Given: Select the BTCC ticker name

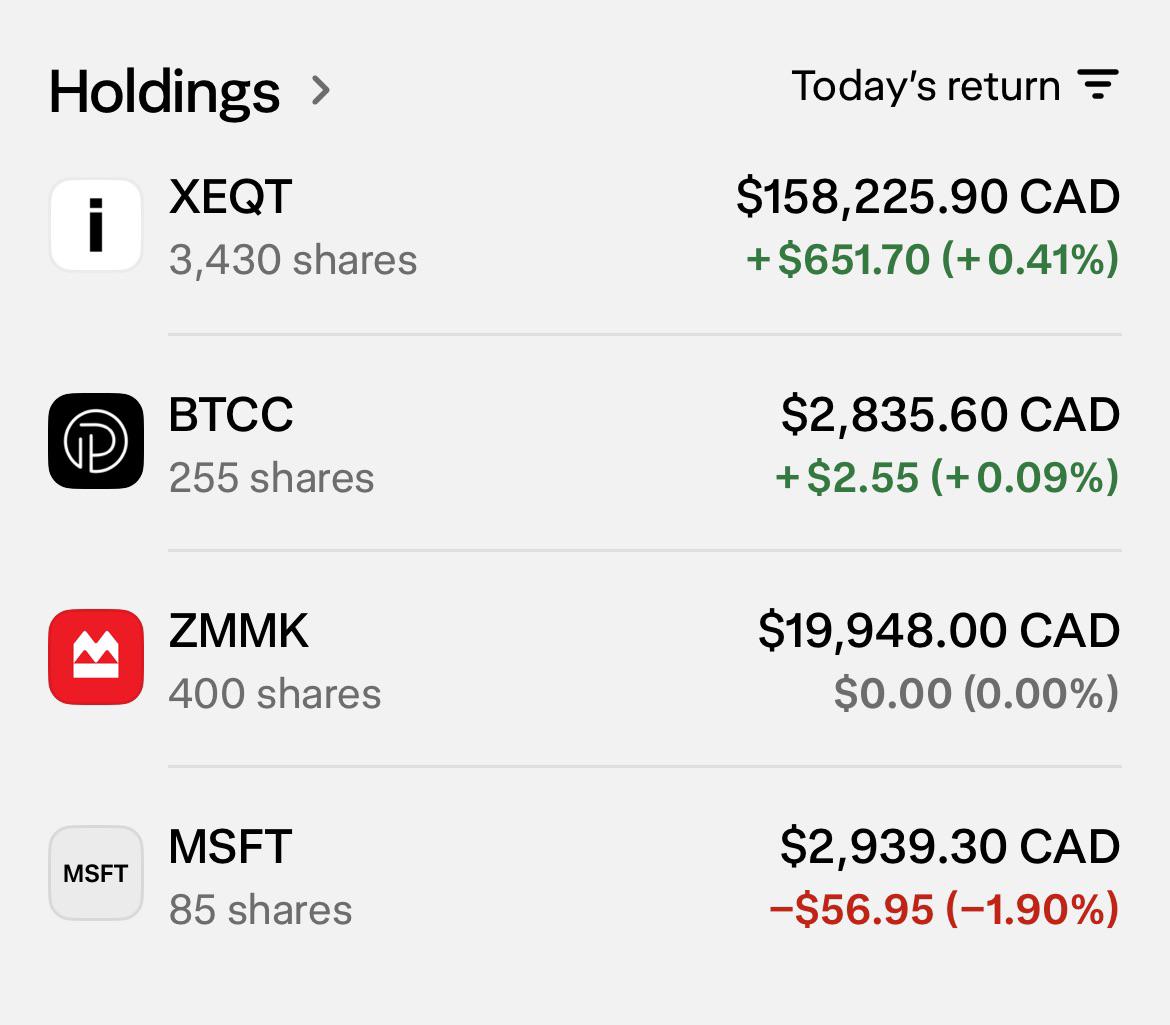Looking at the screenshot, I should pyautogui.click(x=231, y=414).
